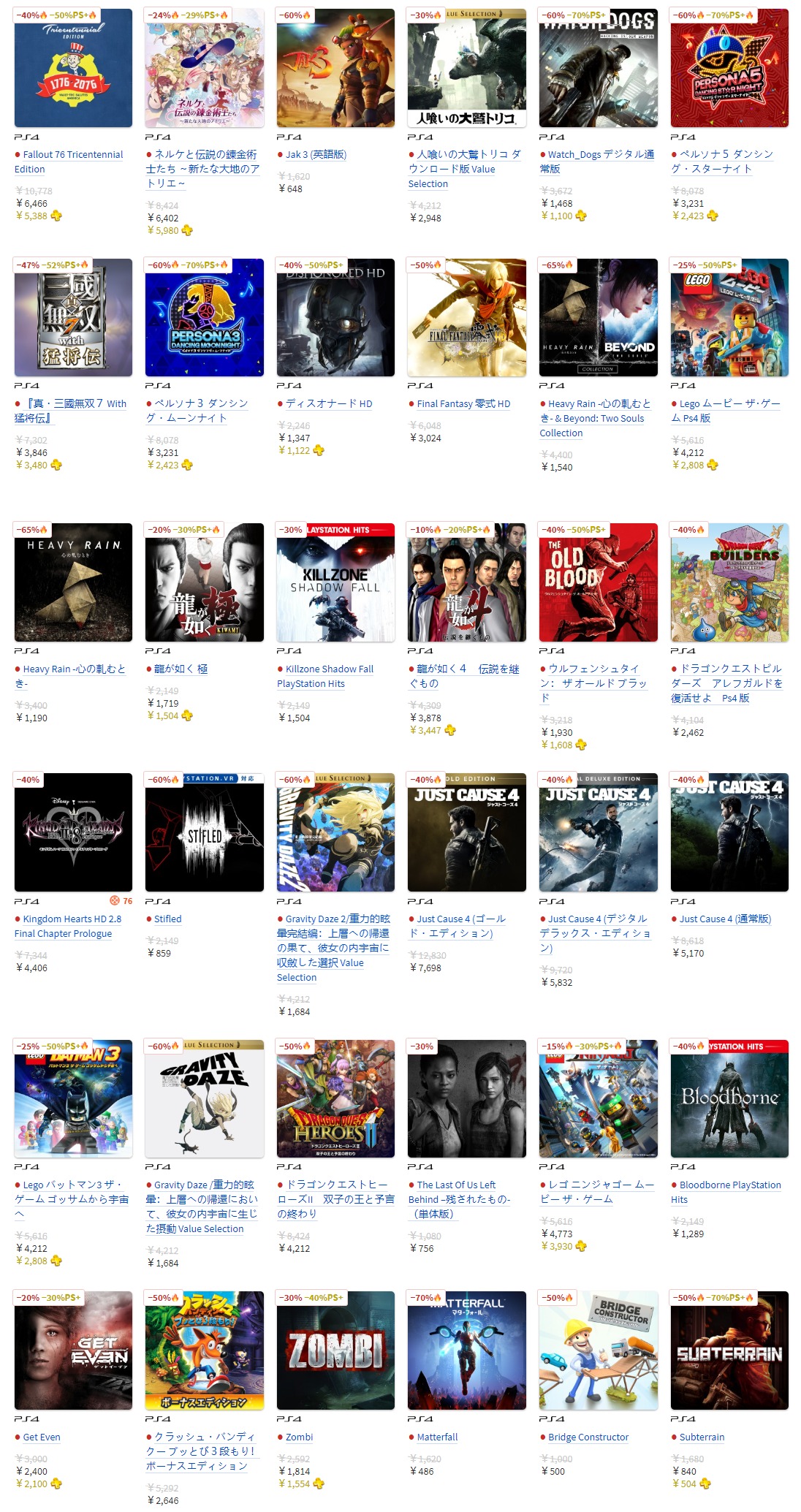
Task: Click the PS Plus icon beside ¥504
Action: point(705,1483)
